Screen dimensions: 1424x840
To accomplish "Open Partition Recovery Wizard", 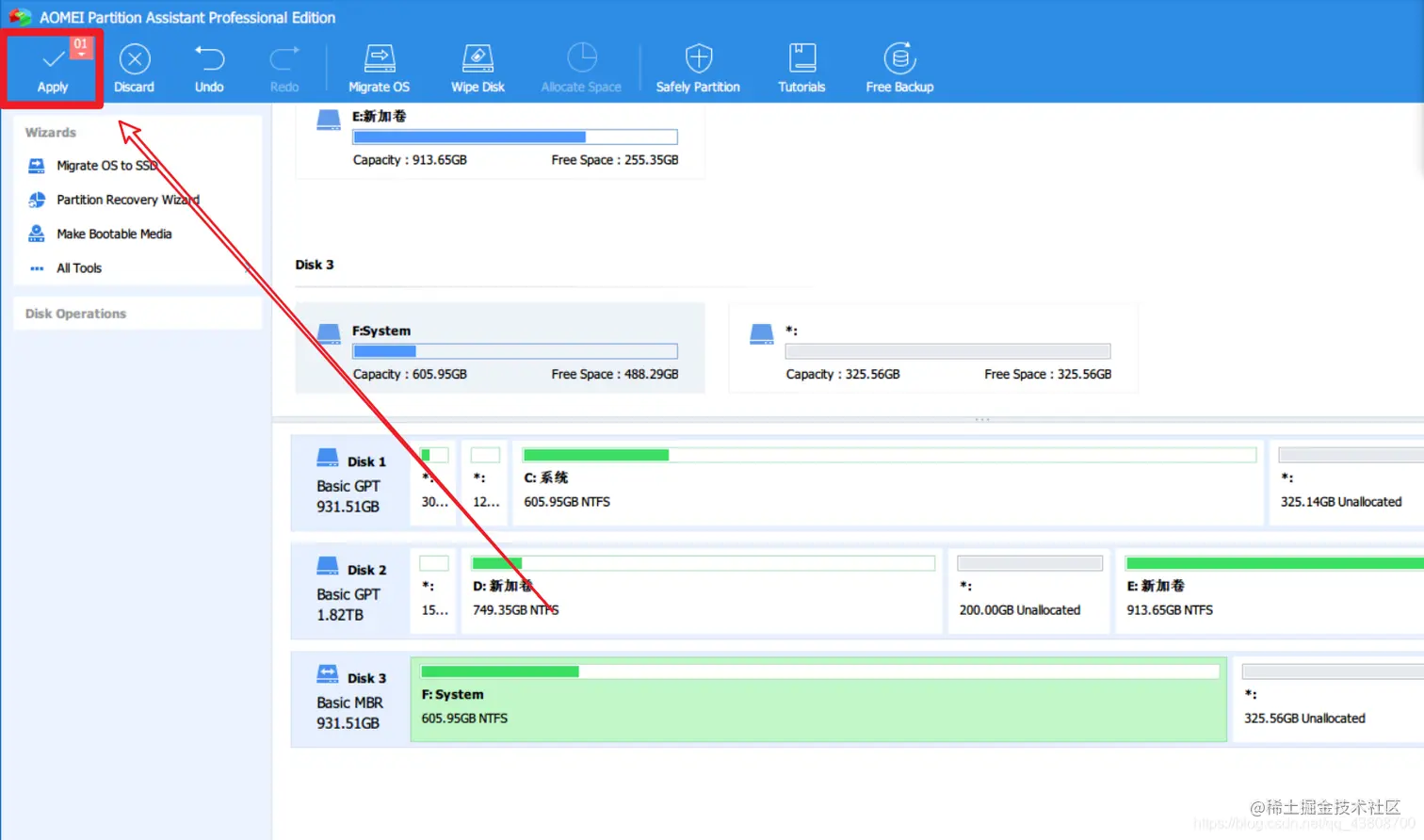I will [128, 200].
